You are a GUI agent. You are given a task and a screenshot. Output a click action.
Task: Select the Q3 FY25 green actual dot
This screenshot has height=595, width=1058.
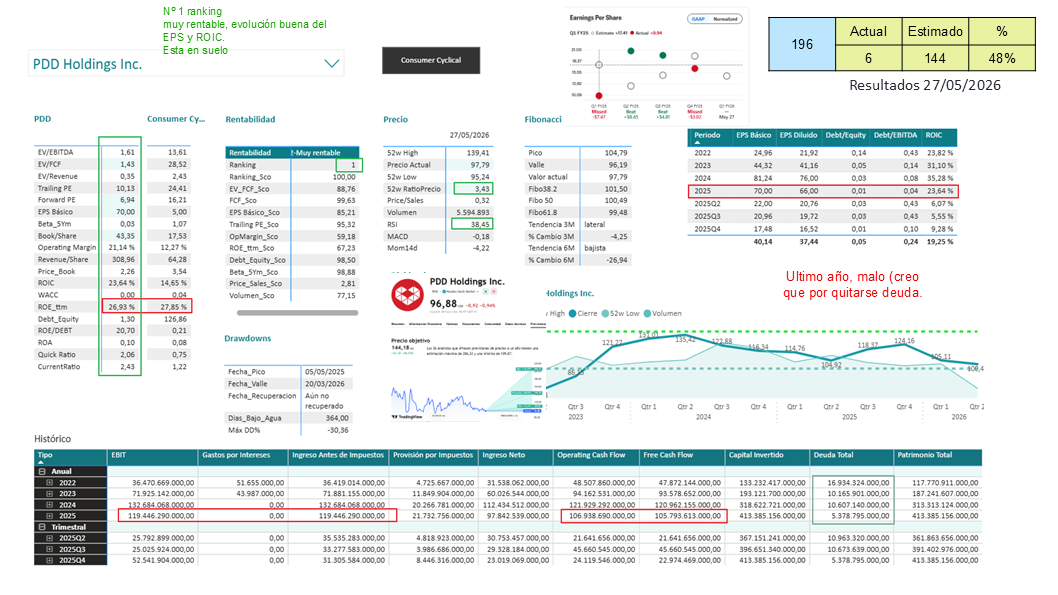[663, 55]
